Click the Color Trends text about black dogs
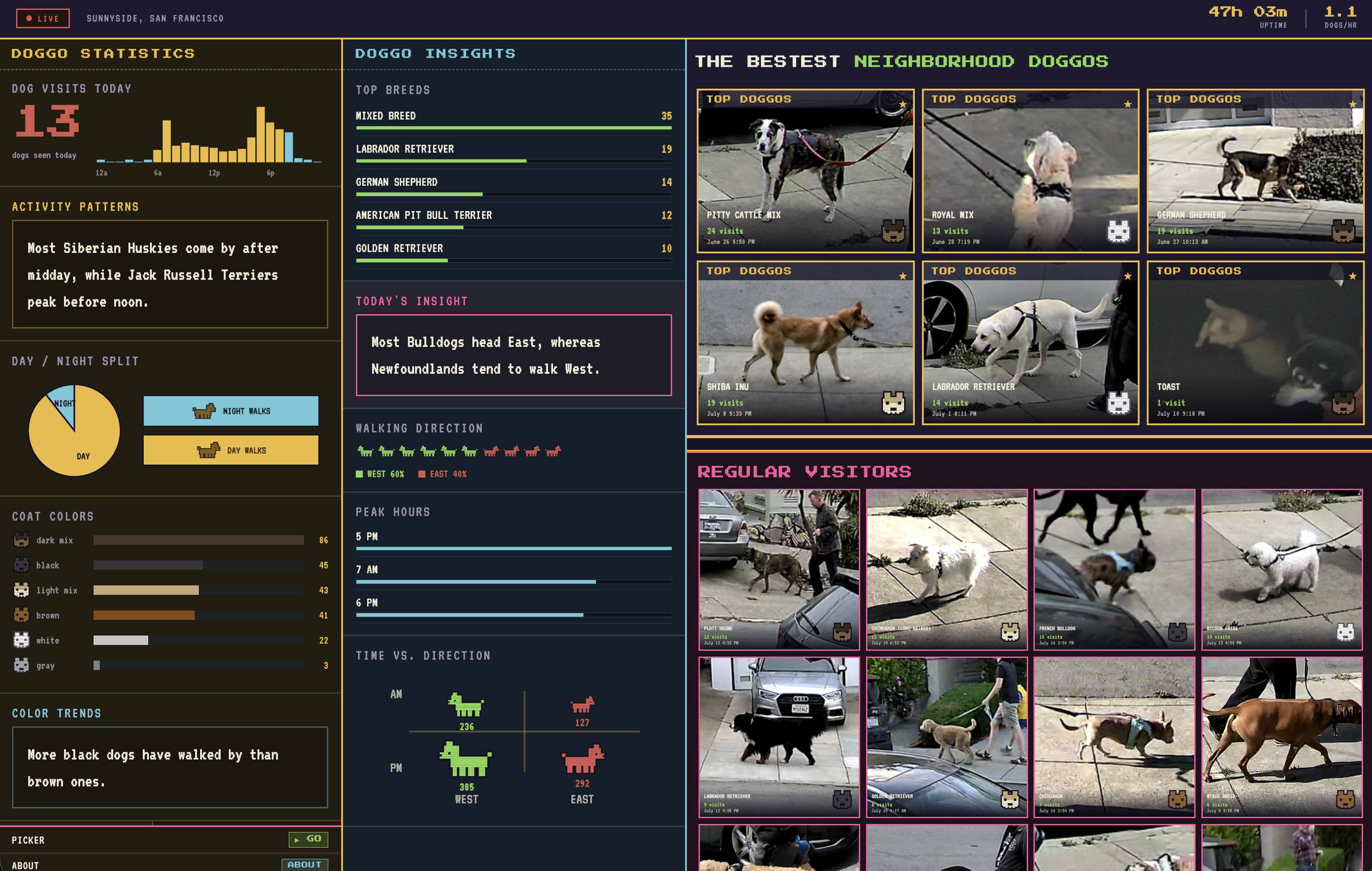1372x871 pixels. click(x=153, y=767)
